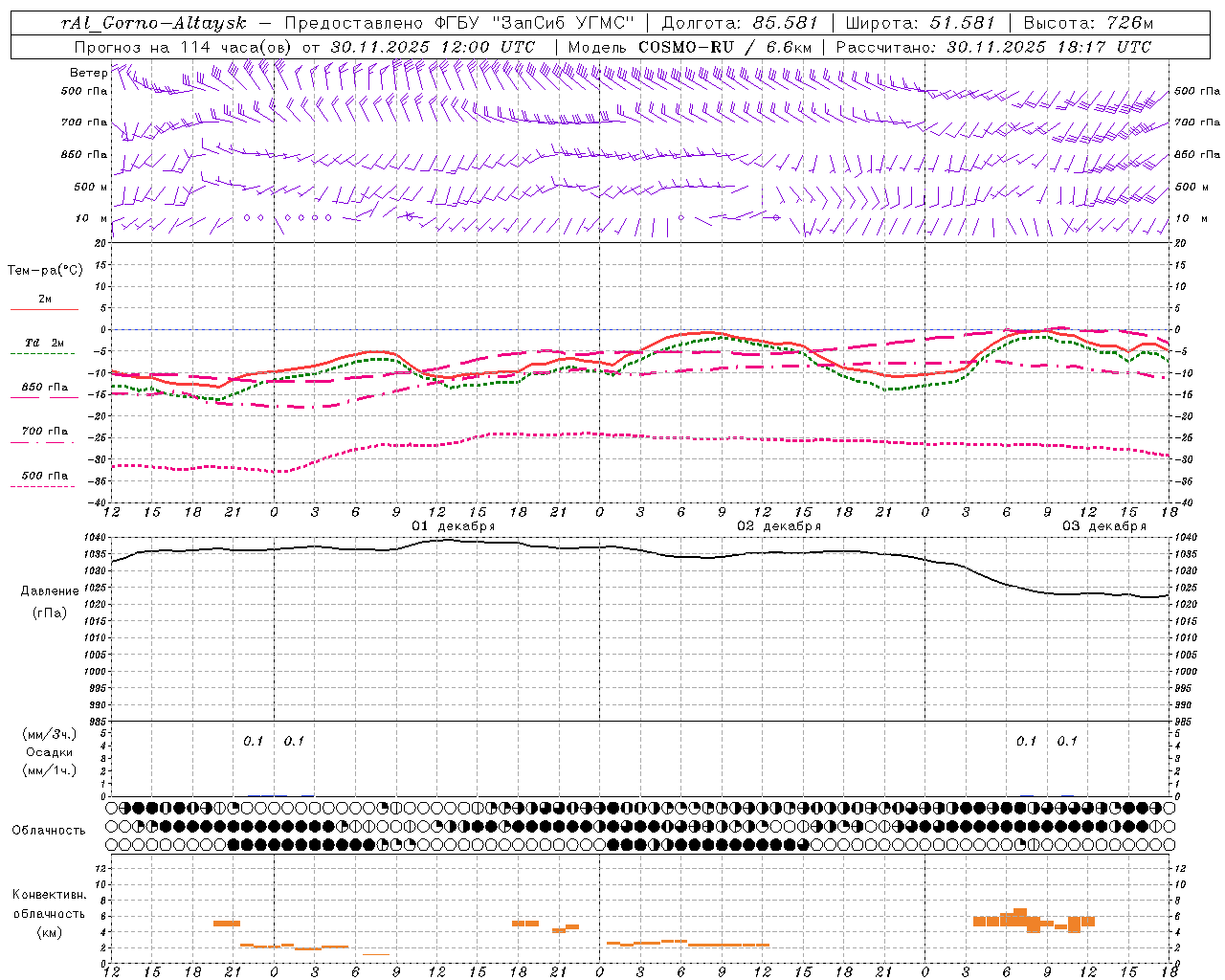Click the Модель COSMO-RU / 6.6км label
Screen dimensions: 1225x980
(x=690, y=47)
